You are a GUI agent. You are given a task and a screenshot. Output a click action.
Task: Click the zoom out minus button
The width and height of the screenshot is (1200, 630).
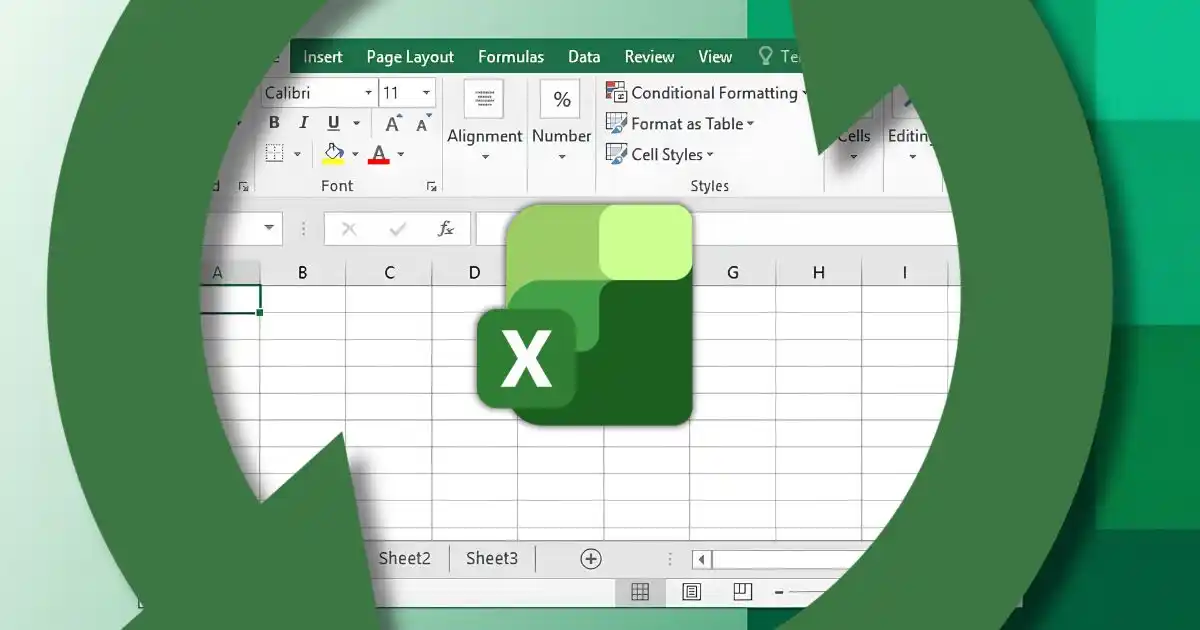tap(779, 593)
